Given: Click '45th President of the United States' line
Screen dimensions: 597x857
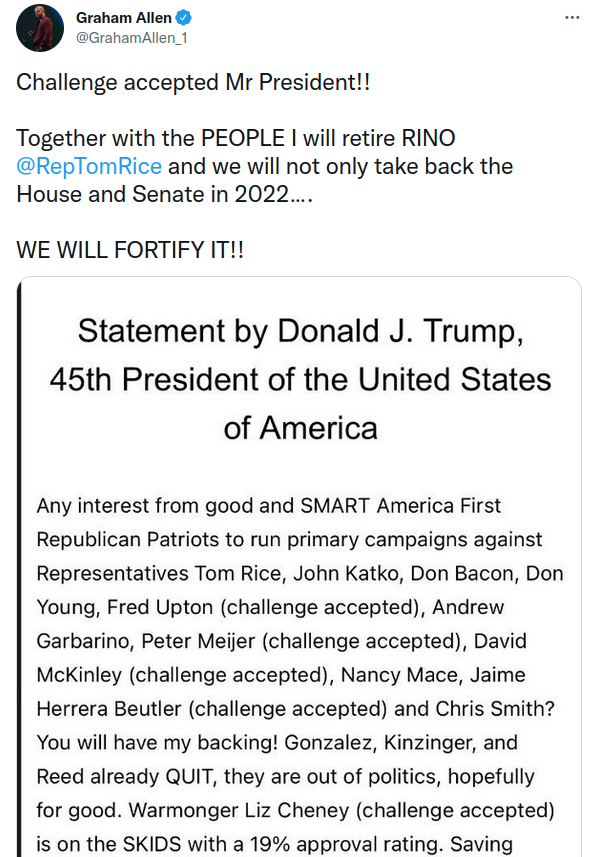Looking at the screenshot, I should [x=301, y=379].
